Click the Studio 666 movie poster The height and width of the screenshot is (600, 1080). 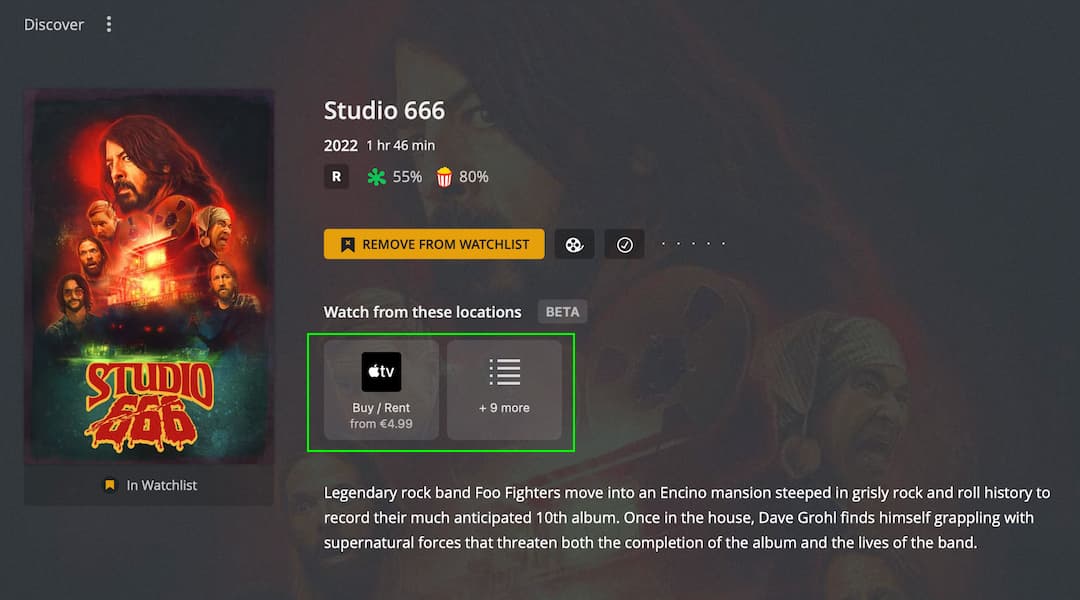coord(149,276)
